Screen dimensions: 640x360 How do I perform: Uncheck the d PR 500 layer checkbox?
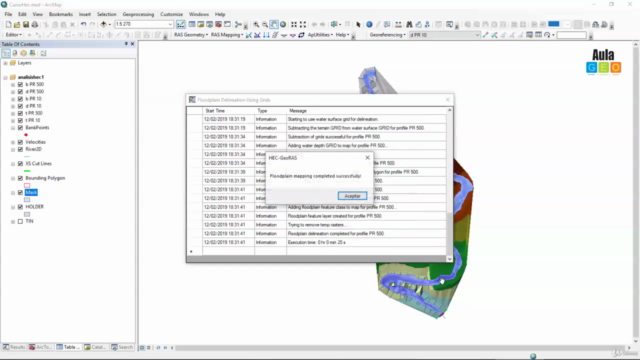[x=20, y=92]
